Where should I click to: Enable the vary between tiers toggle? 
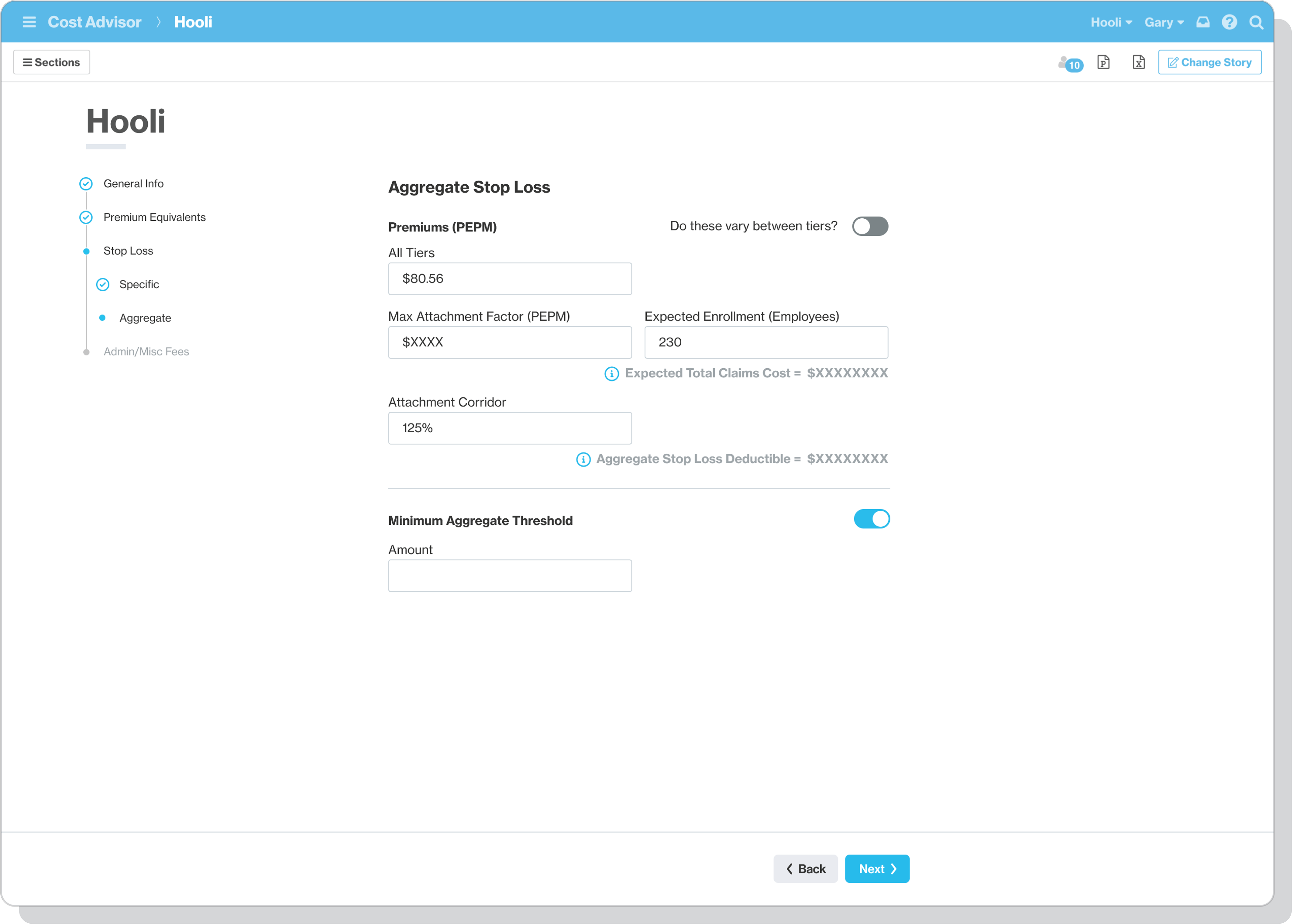click(870, 226)
